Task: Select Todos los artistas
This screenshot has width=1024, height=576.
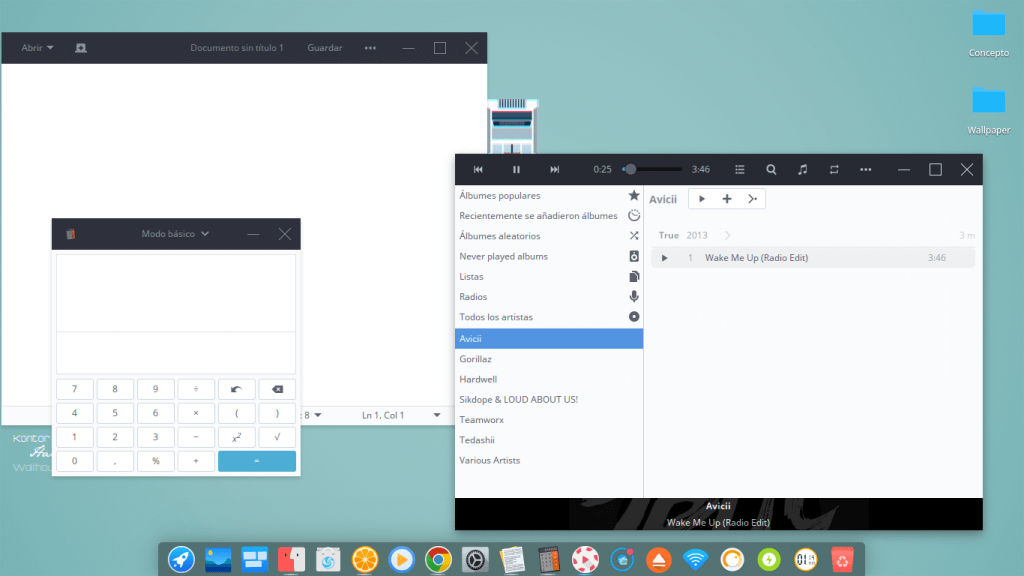Action: (496, 317)
